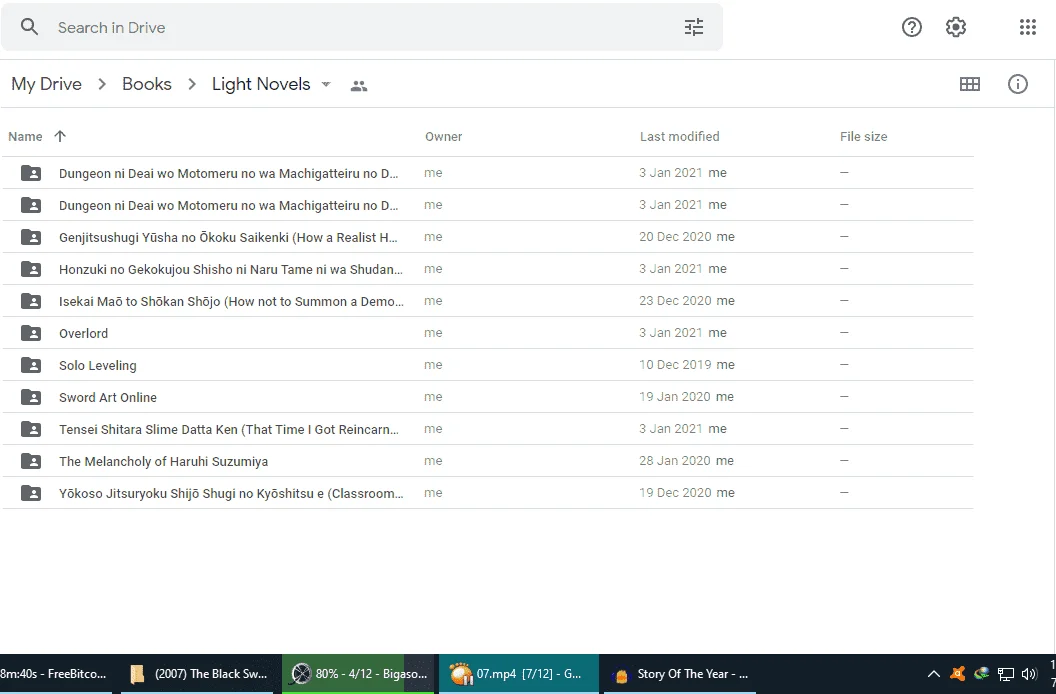Screen dimensions: 1056x694
Task: Sort by the Last modified column header
Action: click(x=680, y=136)
